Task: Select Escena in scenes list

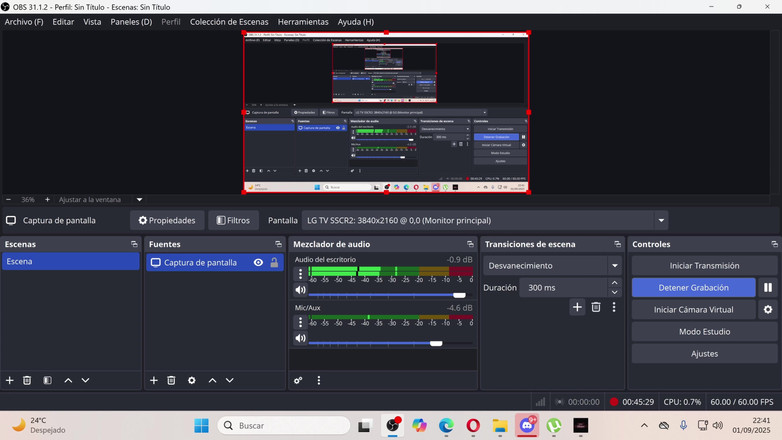Action: [71, 261]
